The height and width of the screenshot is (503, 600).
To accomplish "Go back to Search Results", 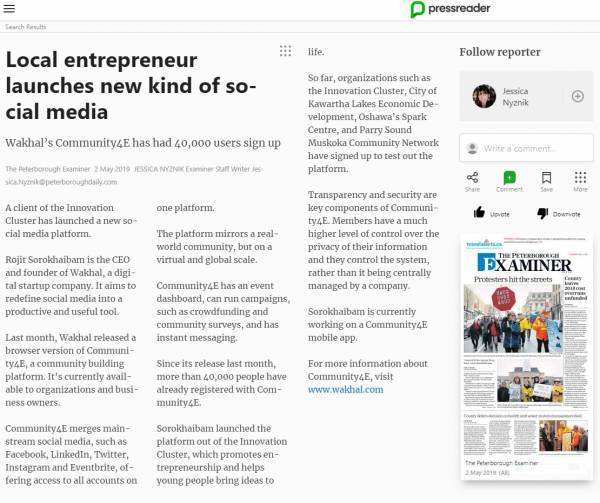I will [25, 27].
